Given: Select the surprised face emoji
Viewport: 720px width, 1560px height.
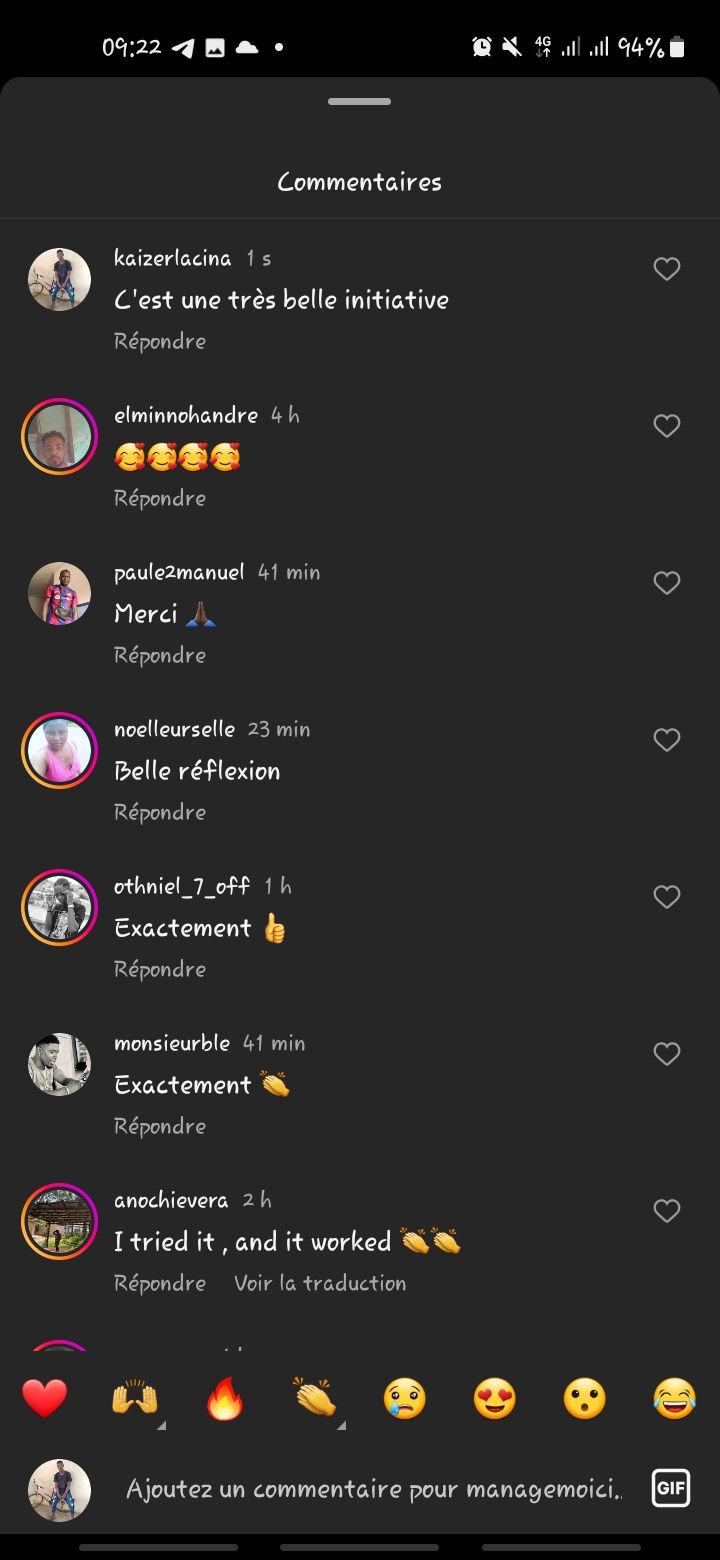Looking at the screenshot, I should tap(585, 1398).
